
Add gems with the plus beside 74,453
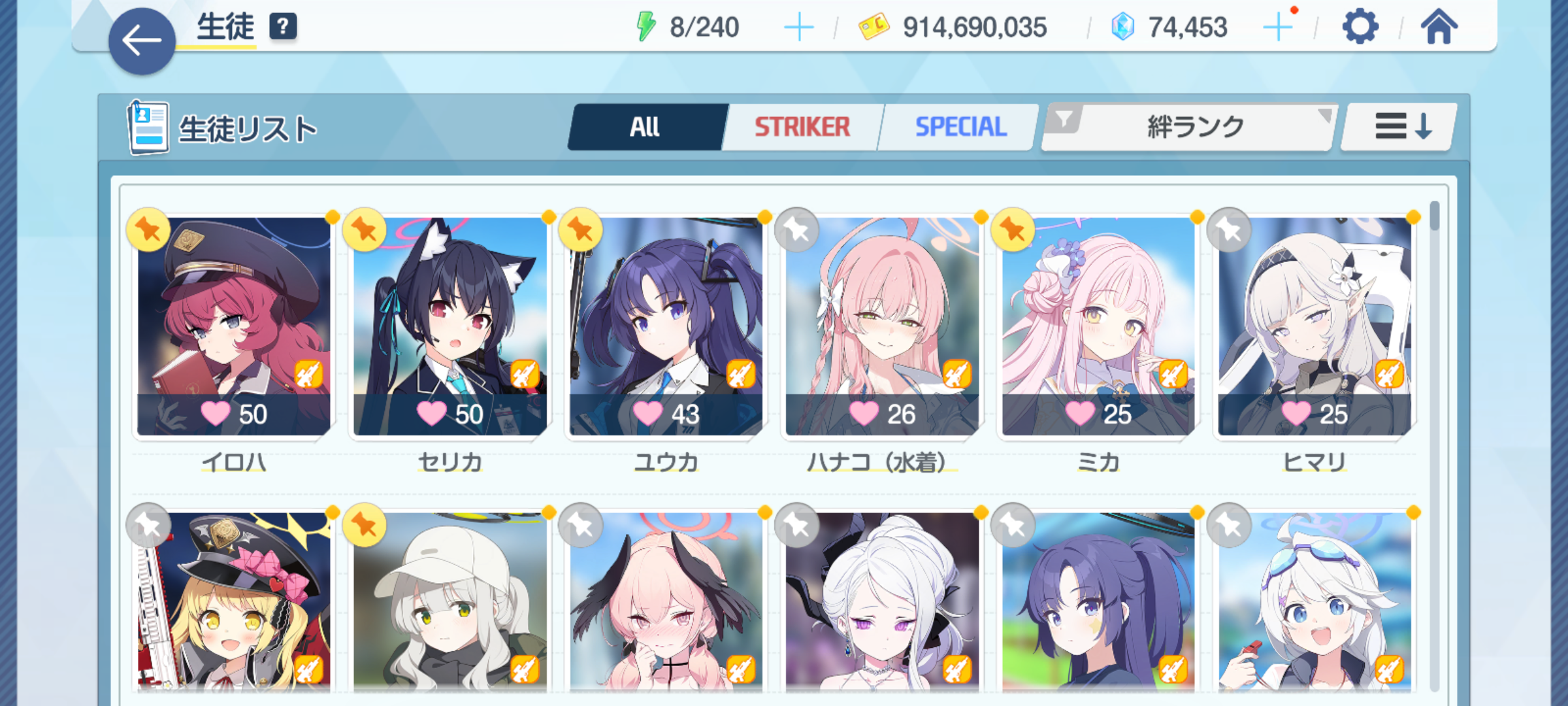pos(1277,27)
